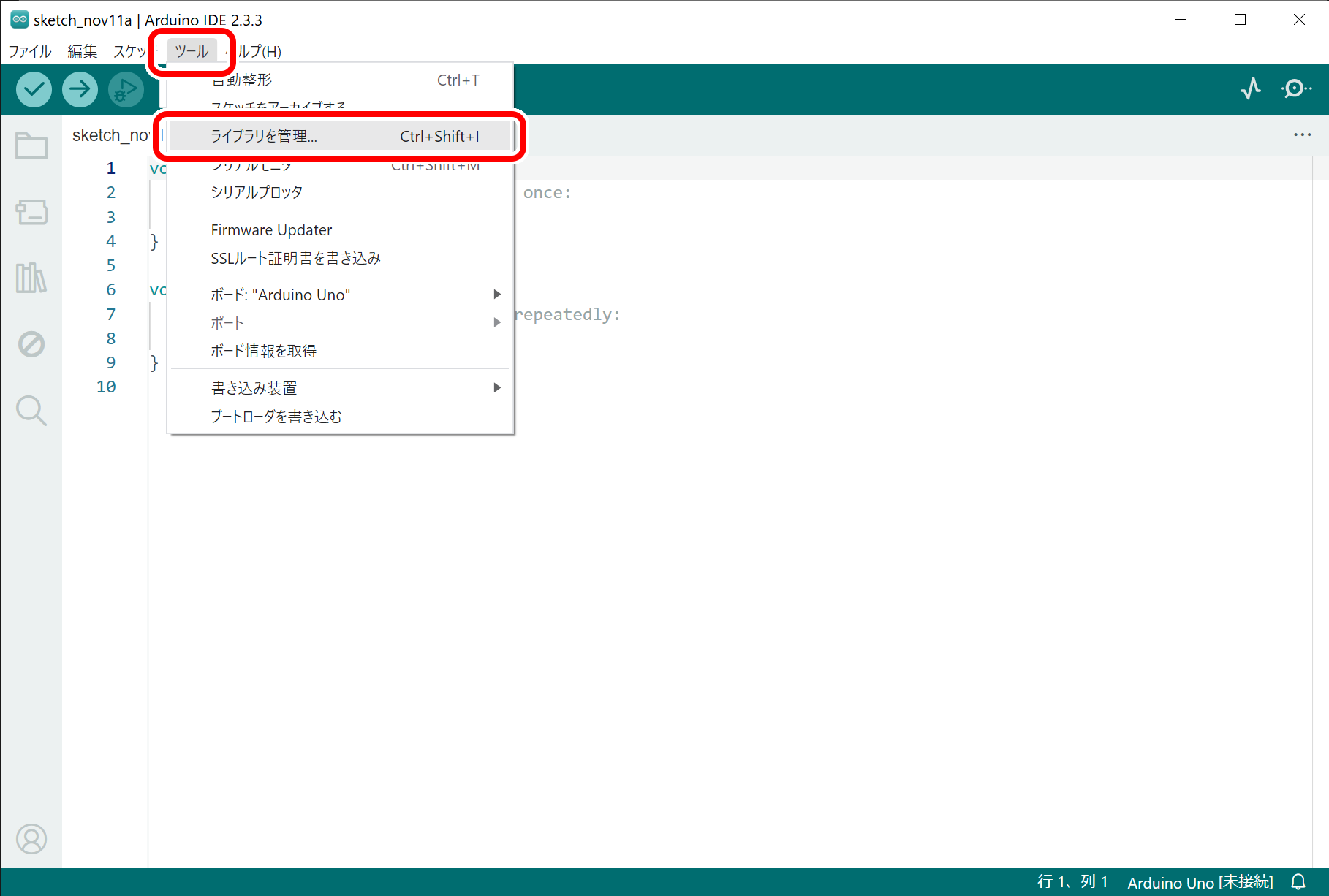Click Arduino Uno [未接続] status text
Image resolution: width=1329 pixels, height=896 pixels.
tap(1200, 882)
